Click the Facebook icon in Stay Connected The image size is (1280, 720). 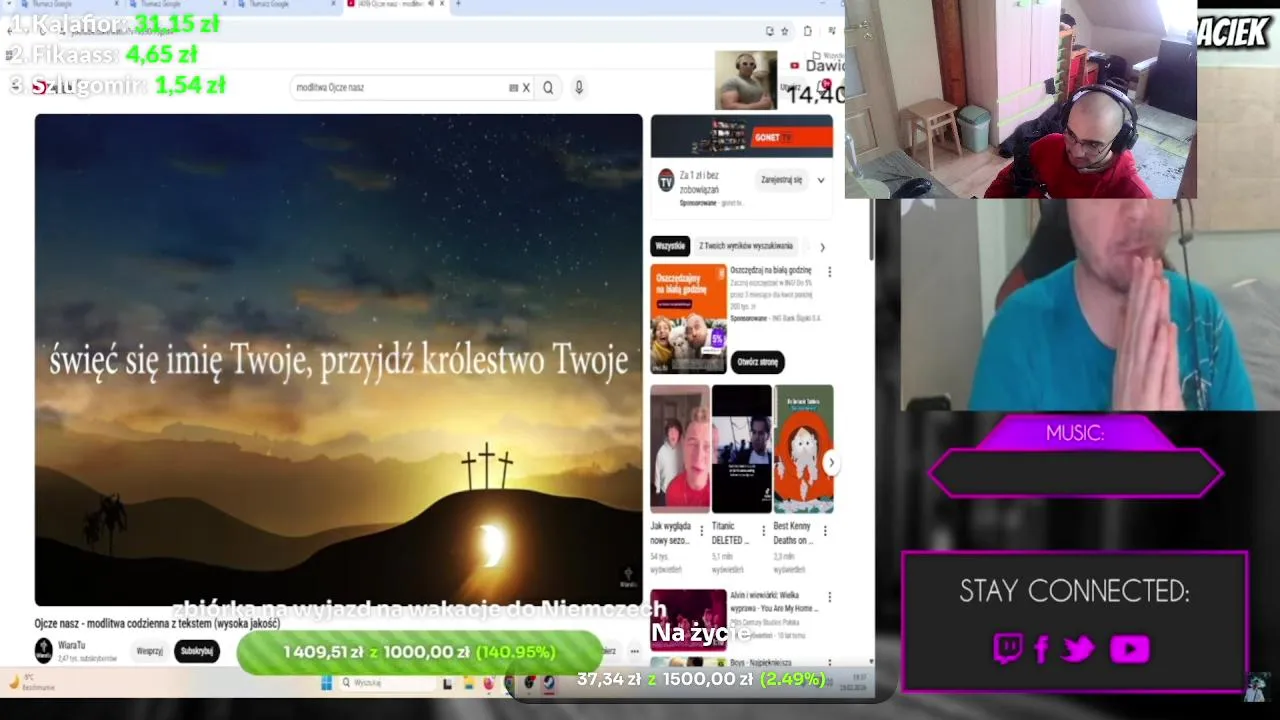pyautogui.click(x=1041, y=650)
